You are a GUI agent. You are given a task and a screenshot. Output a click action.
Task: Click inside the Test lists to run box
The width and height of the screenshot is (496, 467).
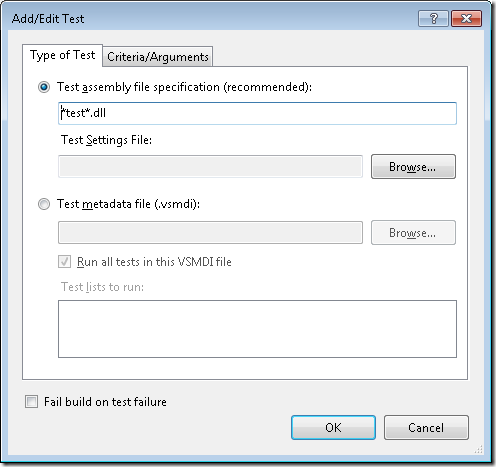point(257,329)
